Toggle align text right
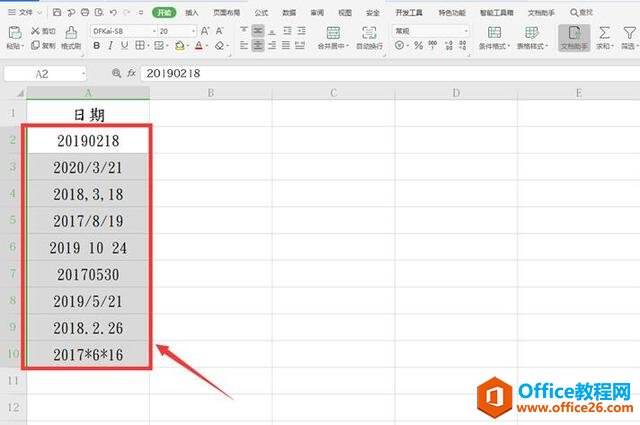 pos(272,45)
